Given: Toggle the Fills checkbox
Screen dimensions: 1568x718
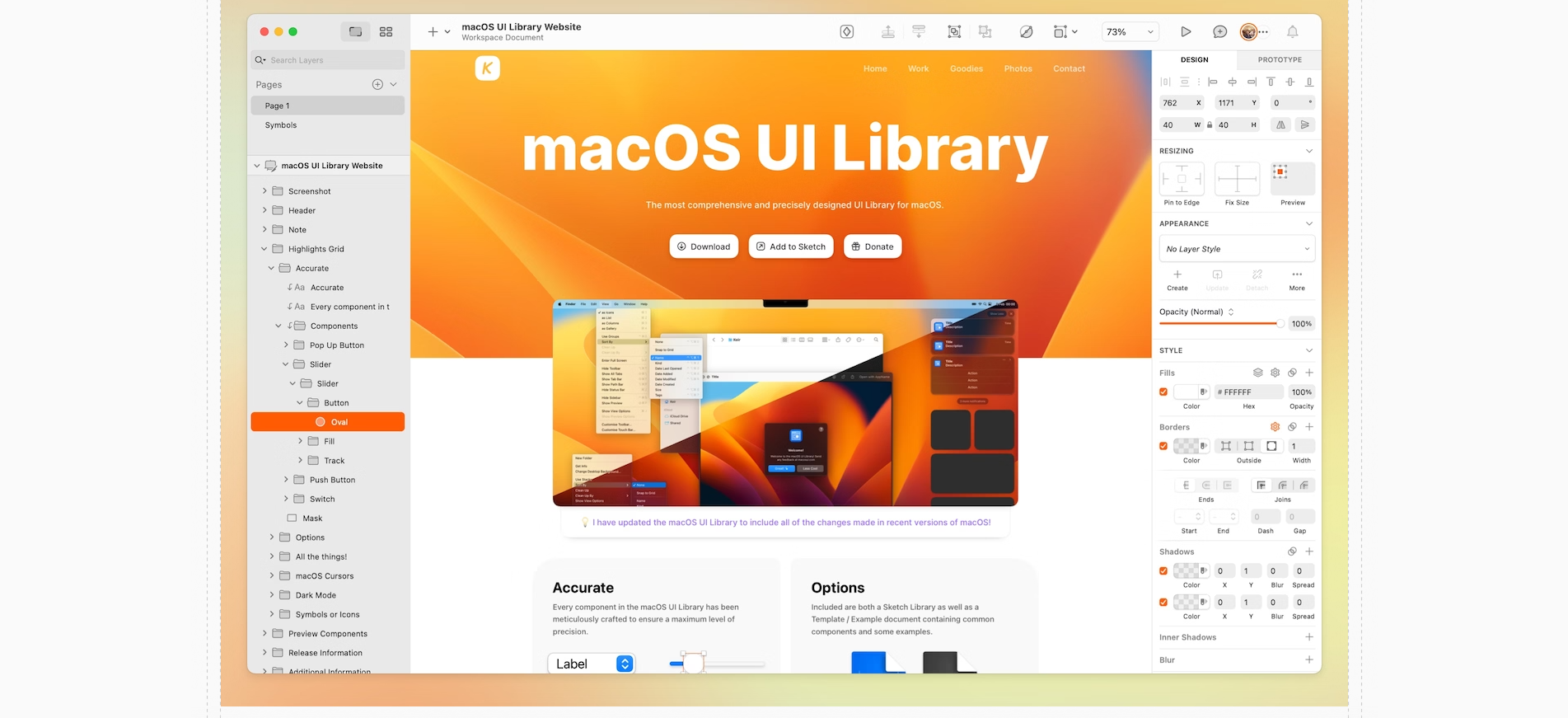Looking at the screenshot, I should pos(1163,392).
